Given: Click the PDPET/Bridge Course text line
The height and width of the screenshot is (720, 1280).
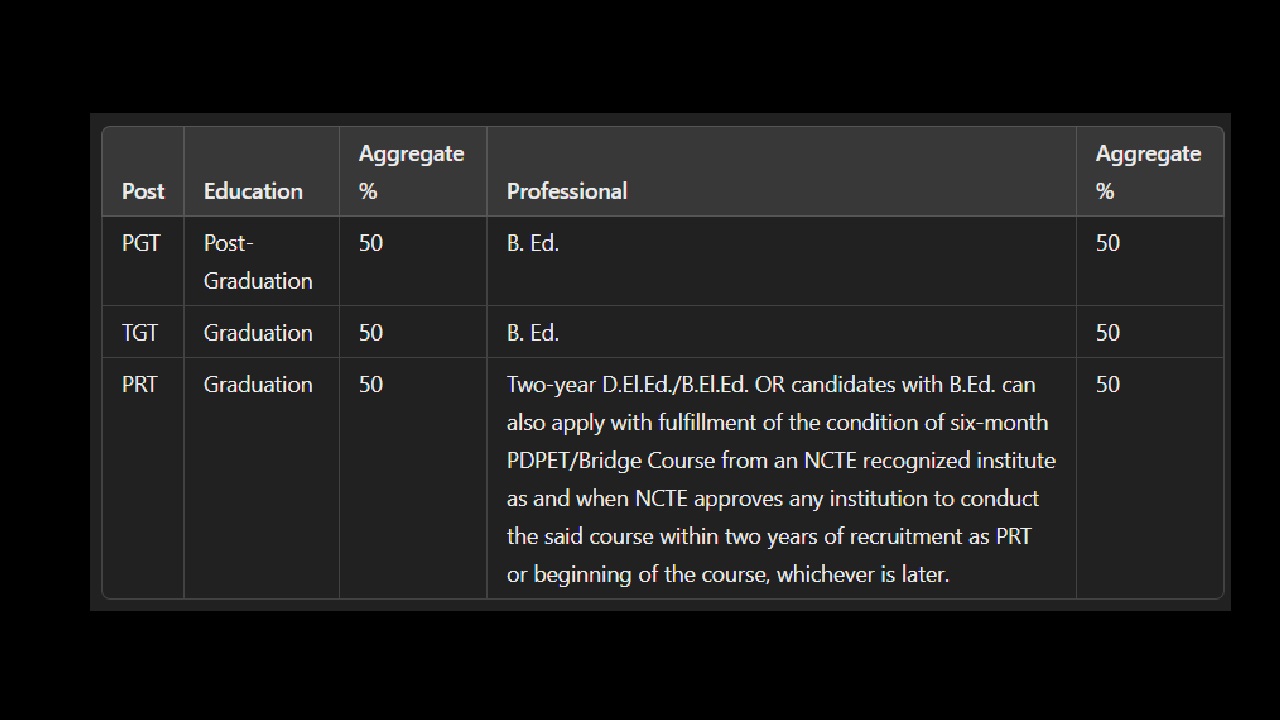Looking at the screenshot, I should (x=780, y=461).
